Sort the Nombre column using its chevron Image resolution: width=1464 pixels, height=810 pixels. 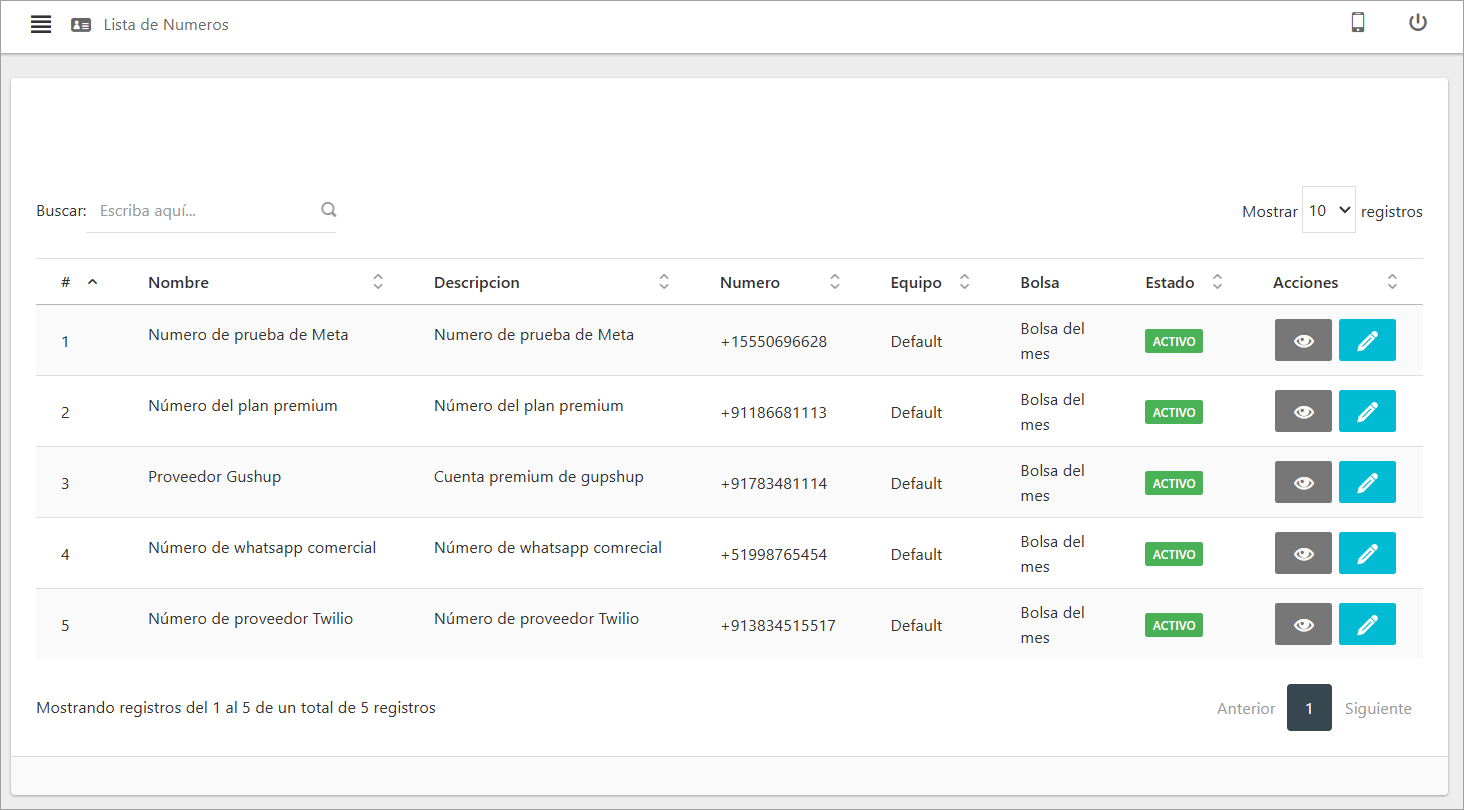(x=378, y=281)
